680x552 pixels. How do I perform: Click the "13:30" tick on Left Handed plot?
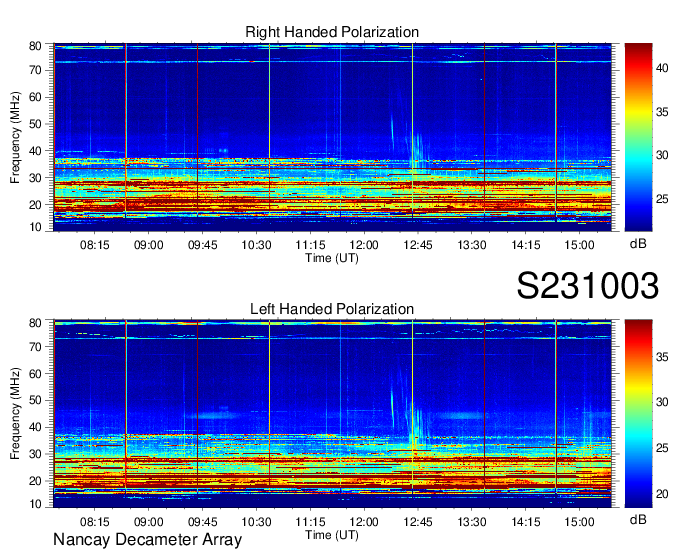pos(472,522)
